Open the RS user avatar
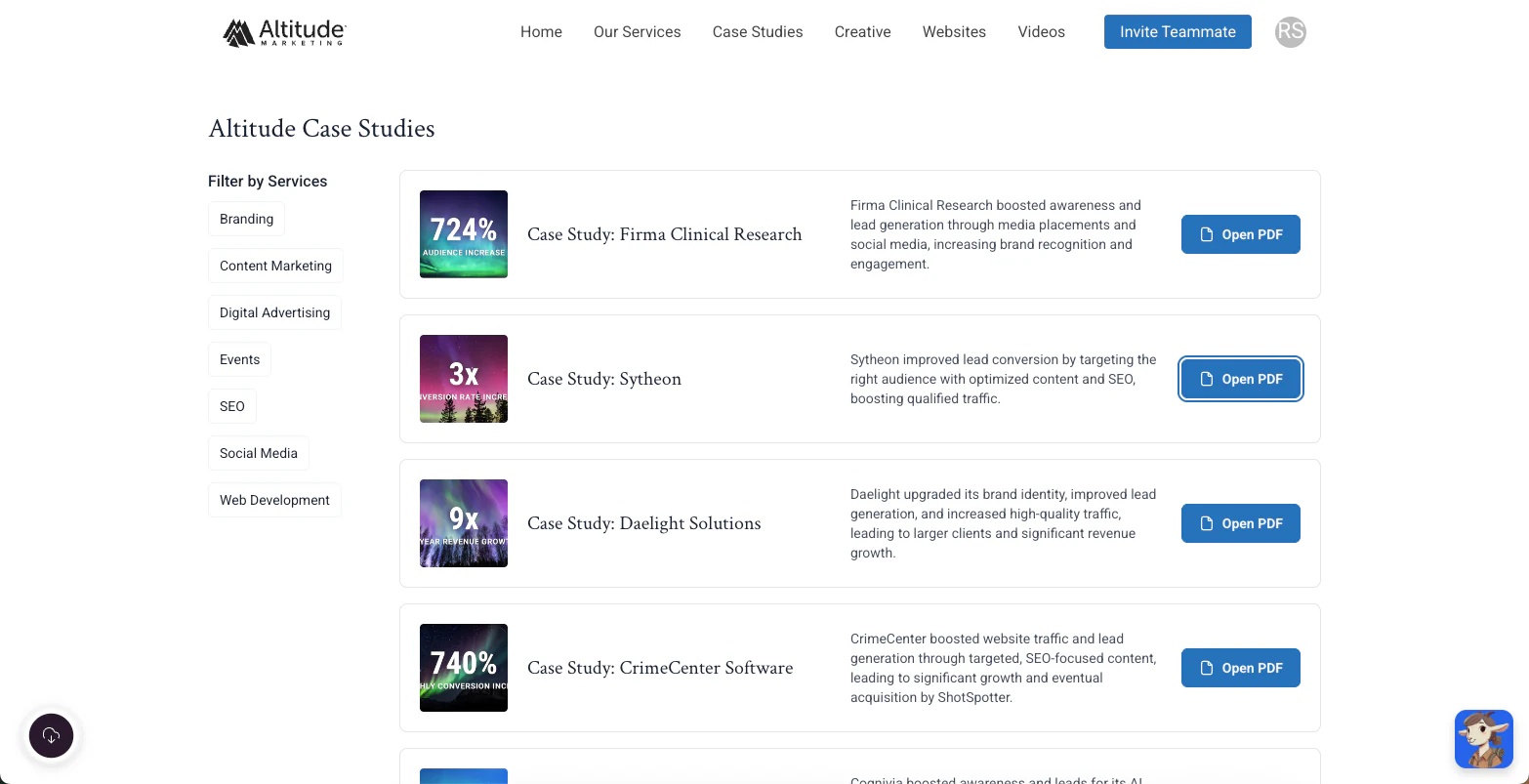This screenshot has height=784, width=1529. coord(1290,31)
